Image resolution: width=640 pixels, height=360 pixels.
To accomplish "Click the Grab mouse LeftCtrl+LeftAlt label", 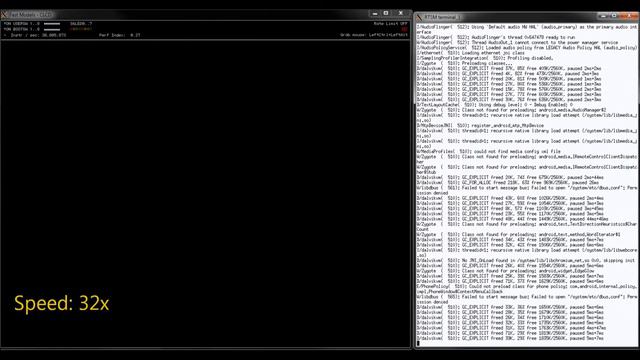I will tap(373, 35).
